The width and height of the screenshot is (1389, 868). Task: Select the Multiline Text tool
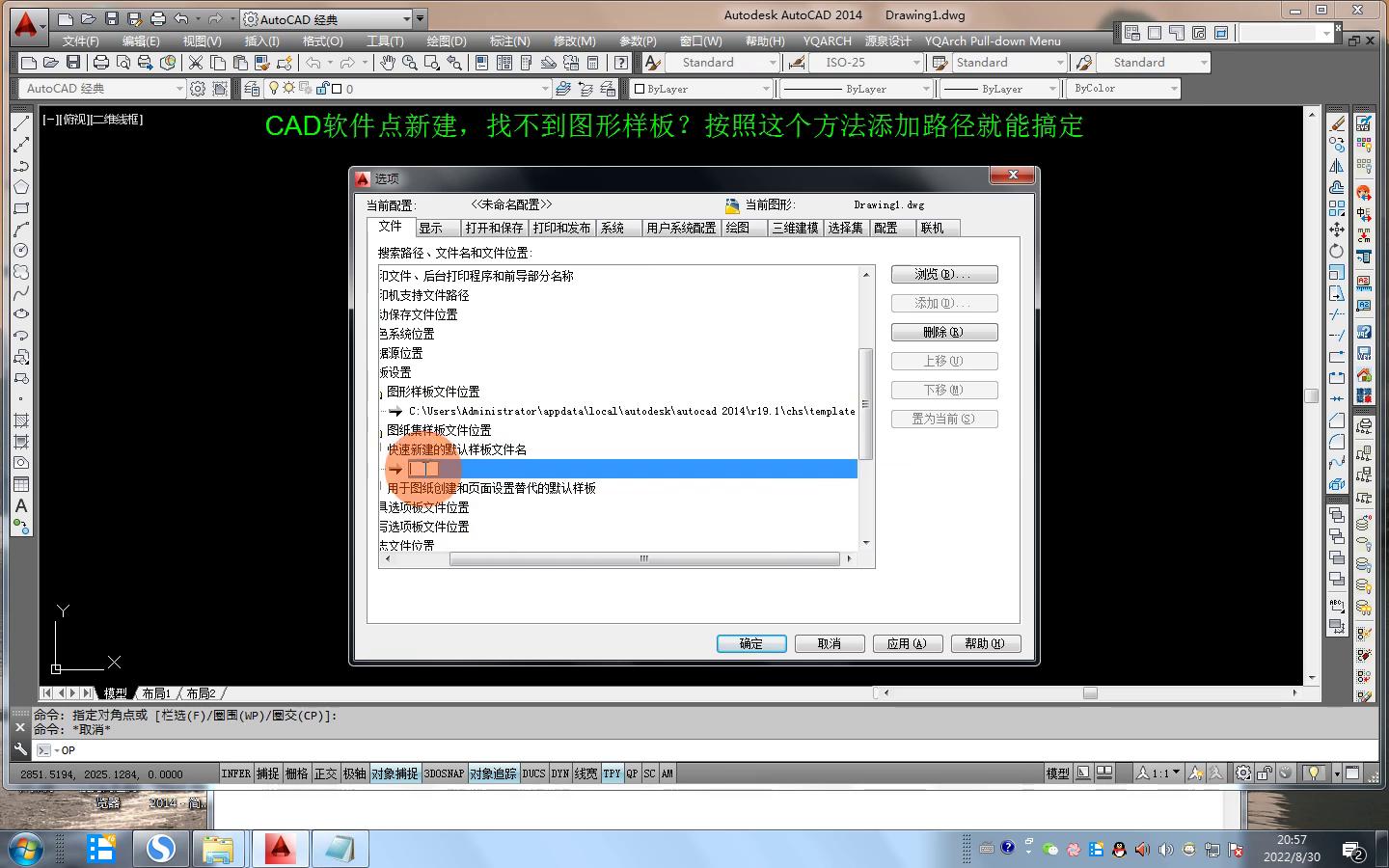tap(21, 506)
